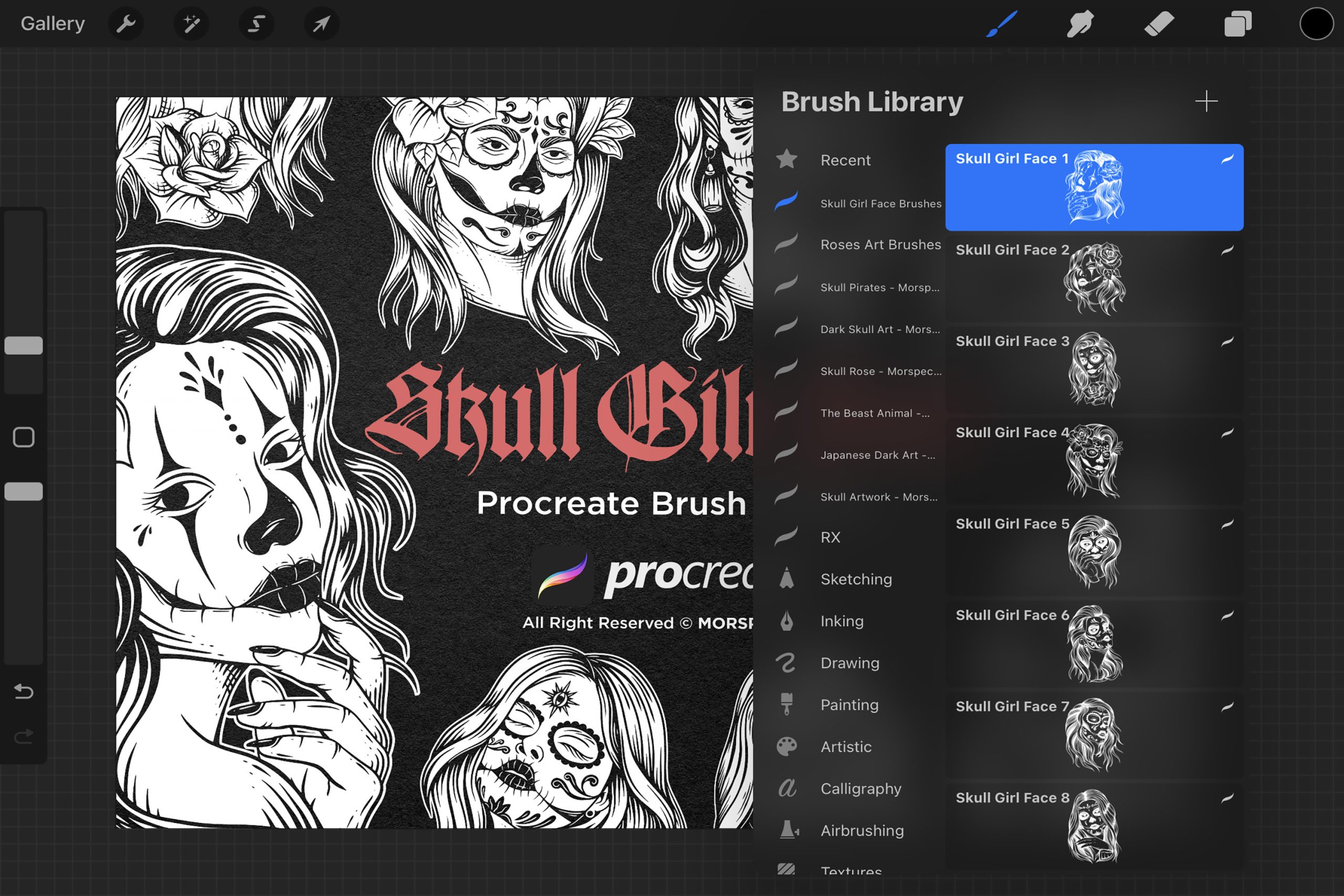Select the Smudge tool

[1080, 24]
